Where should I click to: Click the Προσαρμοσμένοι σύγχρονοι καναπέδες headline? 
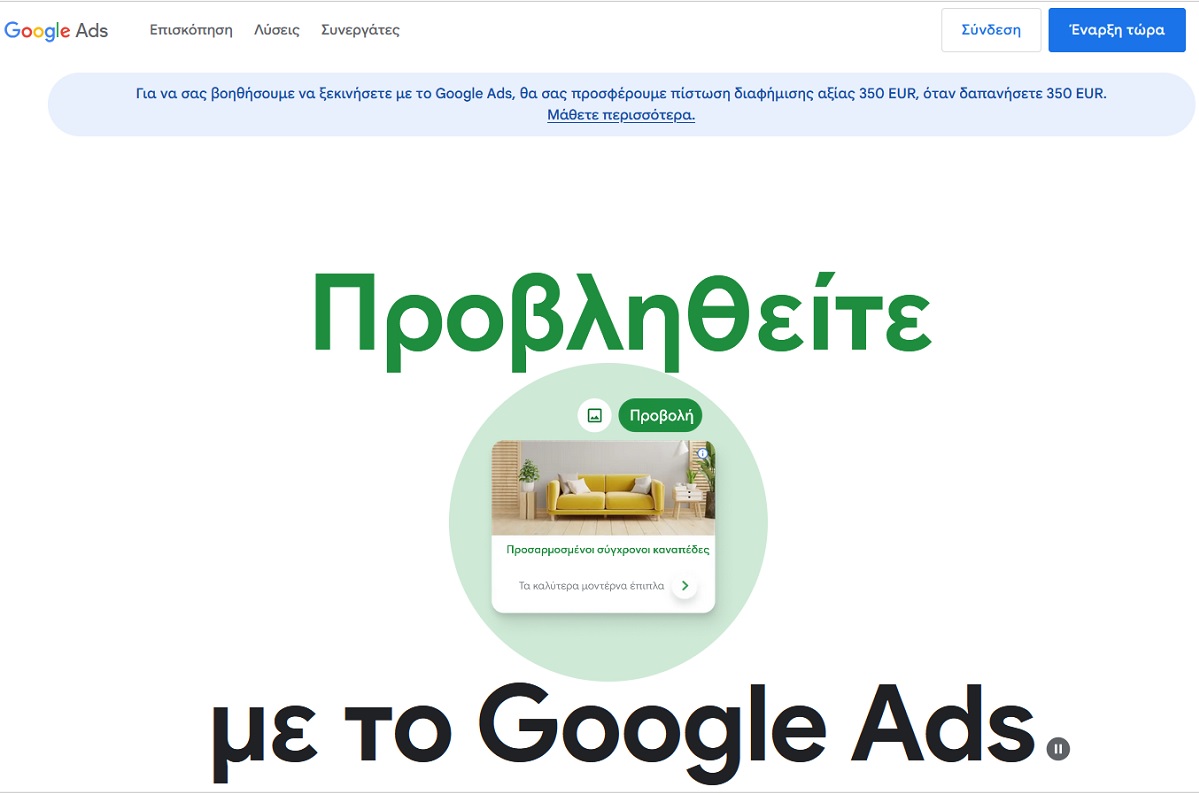coord(608,550)
